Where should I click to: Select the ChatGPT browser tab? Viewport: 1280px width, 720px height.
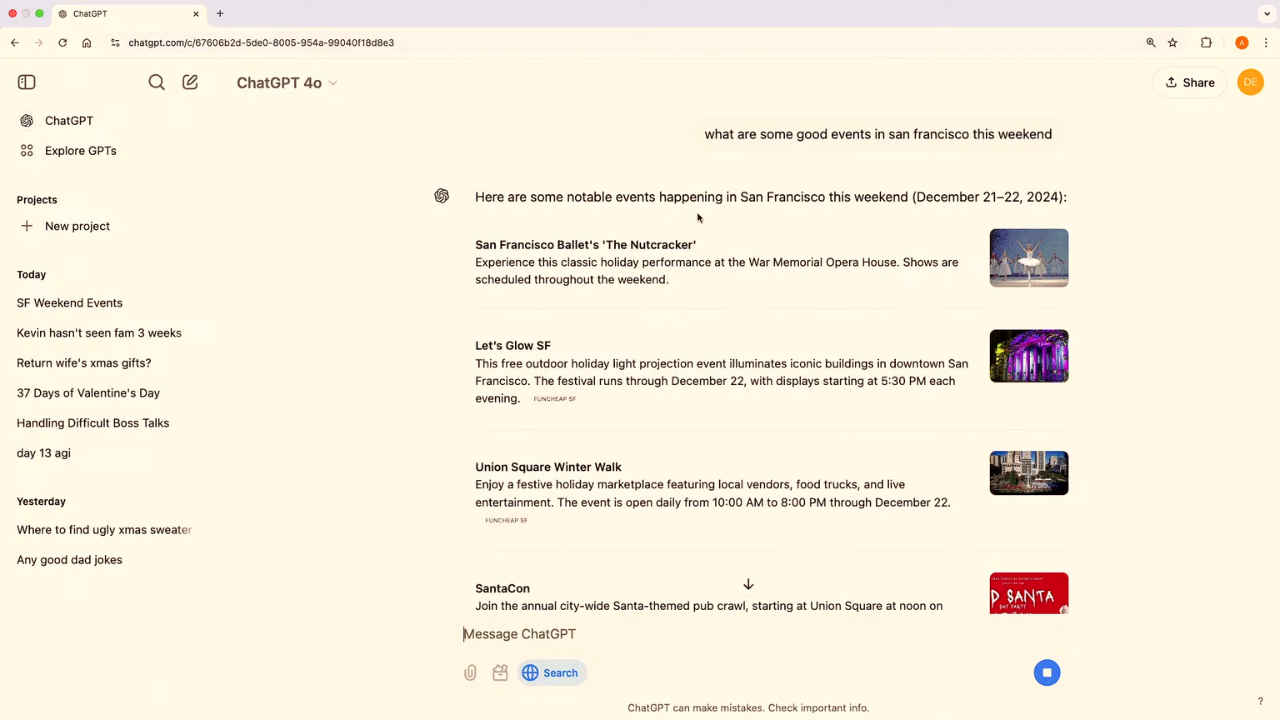128,14
